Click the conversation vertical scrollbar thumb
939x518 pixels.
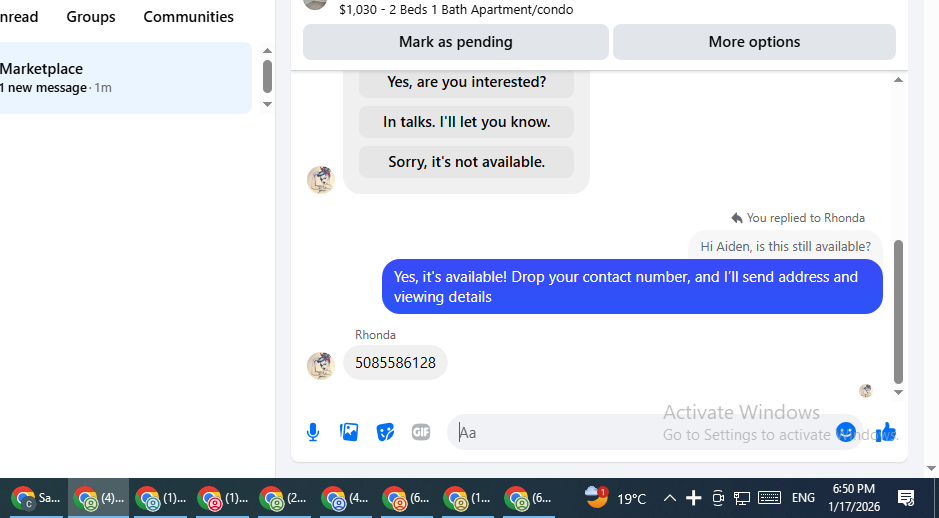pos(898,311)
